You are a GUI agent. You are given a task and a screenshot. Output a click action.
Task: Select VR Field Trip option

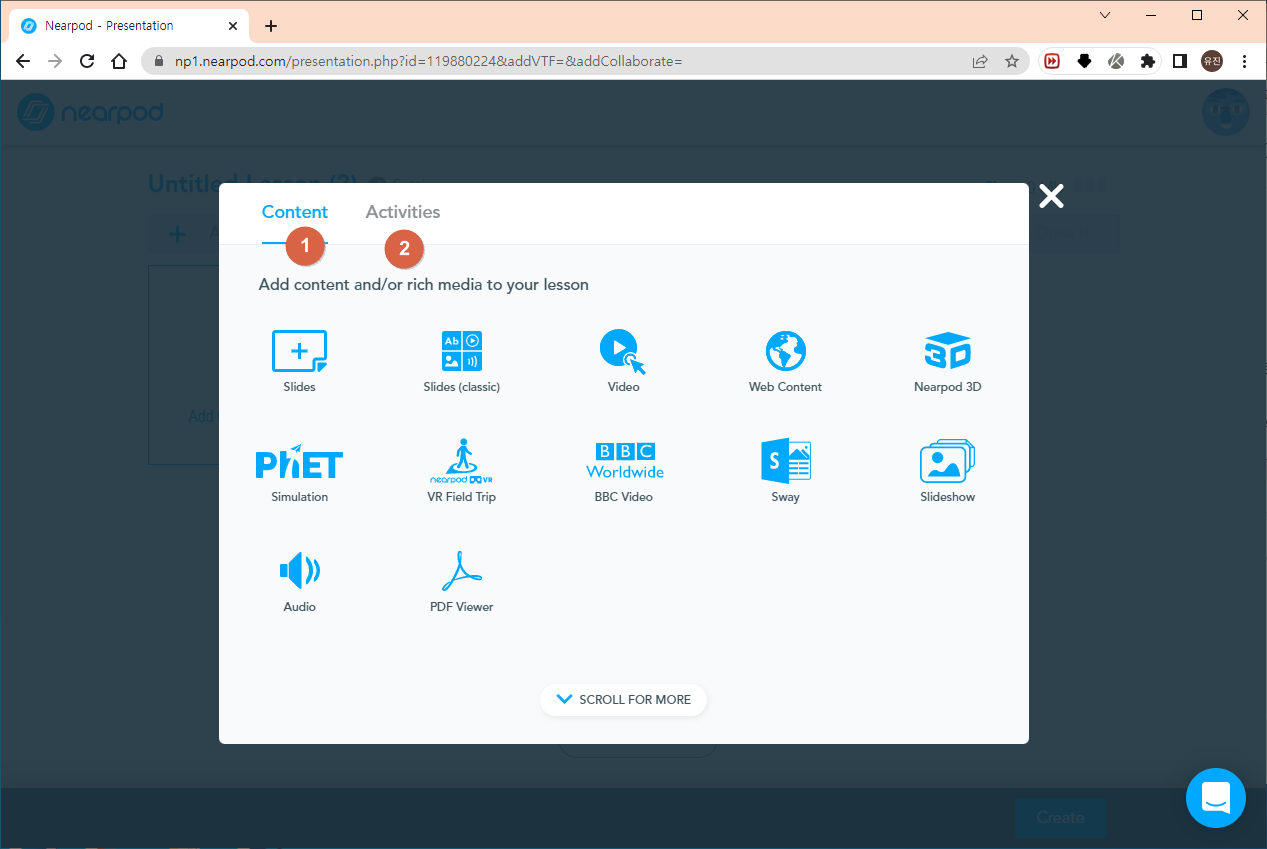click(461, 472)
